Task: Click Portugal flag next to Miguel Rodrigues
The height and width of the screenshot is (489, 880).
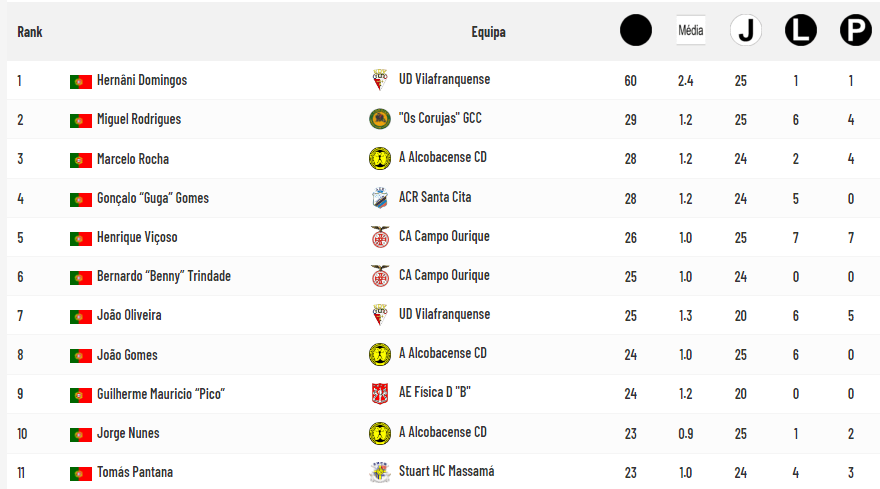Action: point(81,120)
